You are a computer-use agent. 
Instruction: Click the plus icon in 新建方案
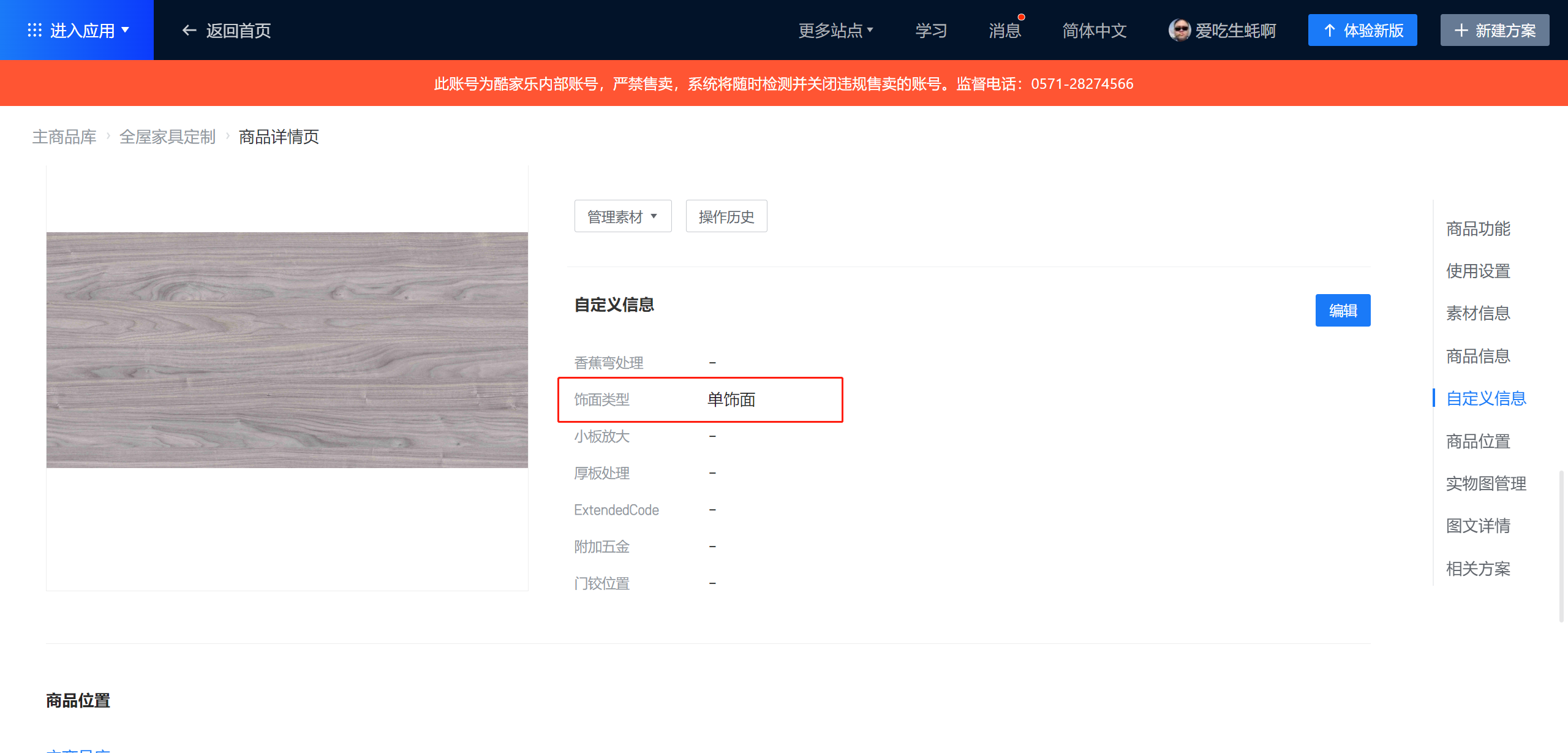pos(1461,30)
